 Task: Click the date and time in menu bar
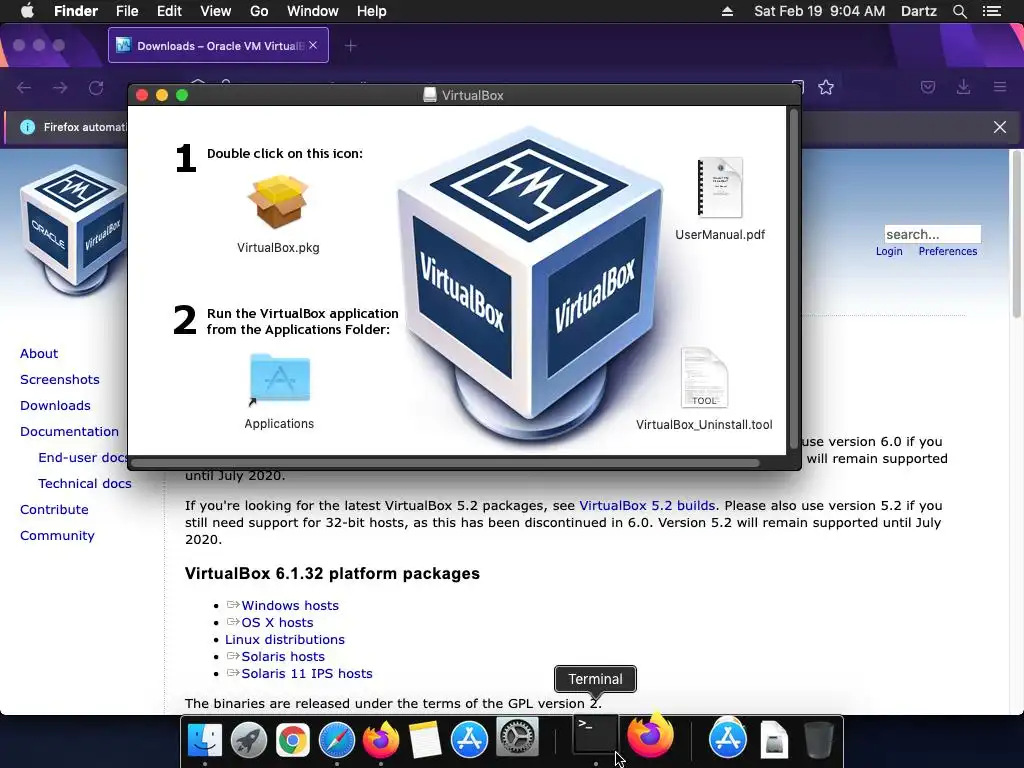820,11
